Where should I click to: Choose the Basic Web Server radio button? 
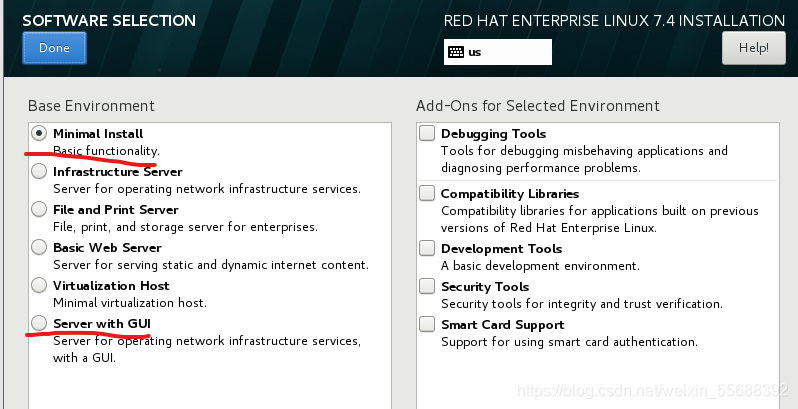pyautogui.click(x=39, y=247)
